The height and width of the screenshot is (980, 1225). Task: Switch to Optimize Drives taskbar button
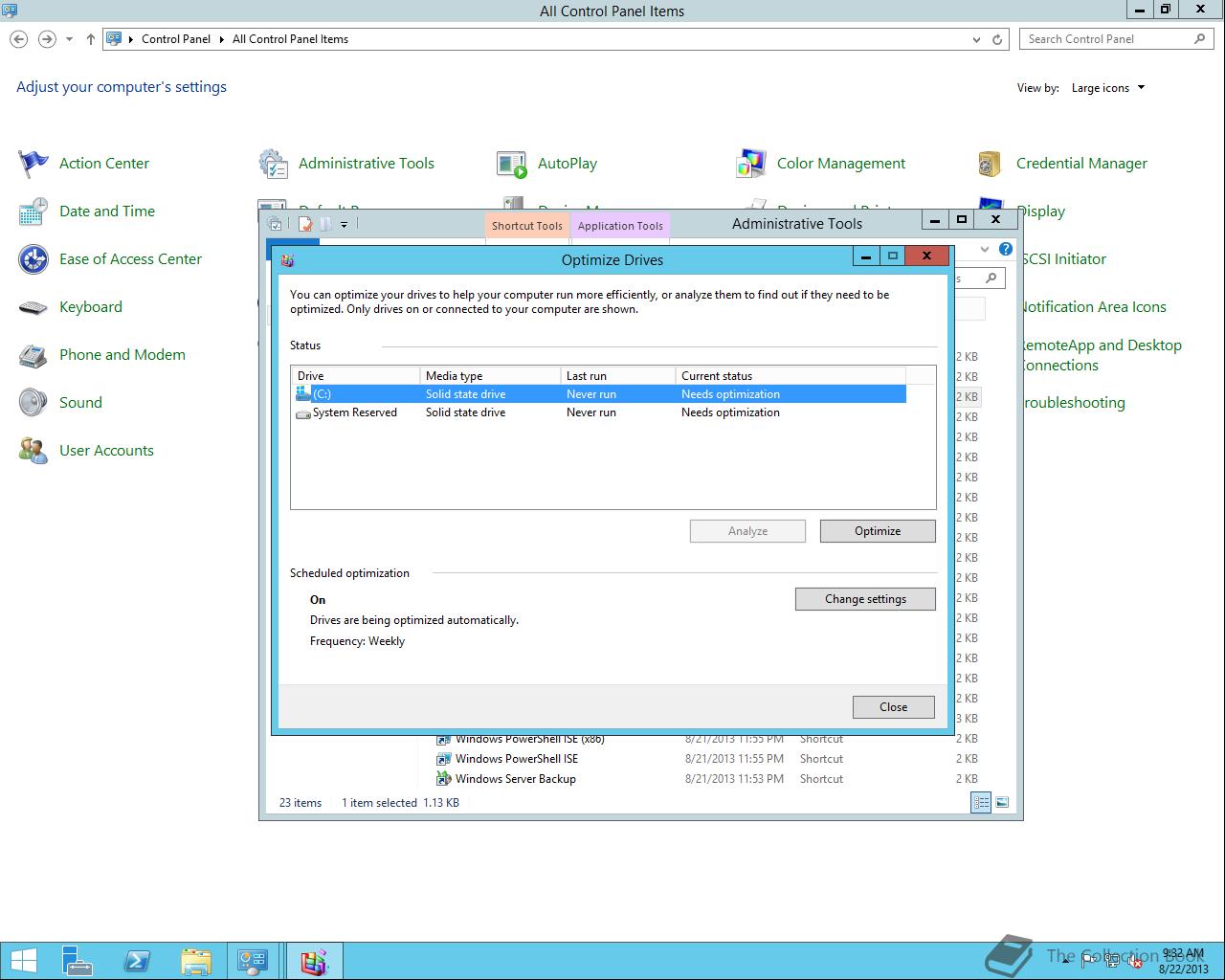[x=314, y=961]
